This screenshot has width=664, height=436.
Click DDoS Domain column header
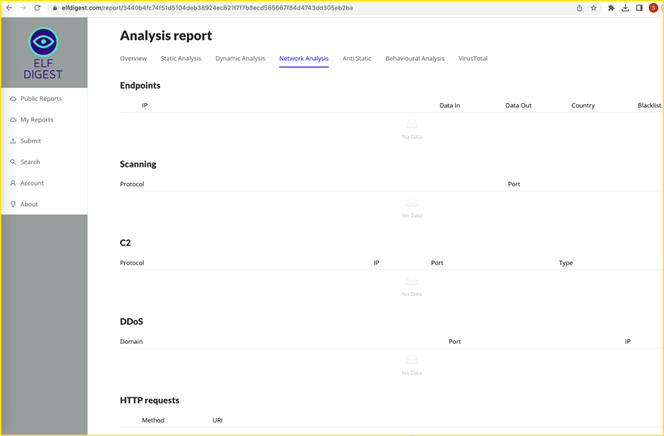[x=131, y=342]
